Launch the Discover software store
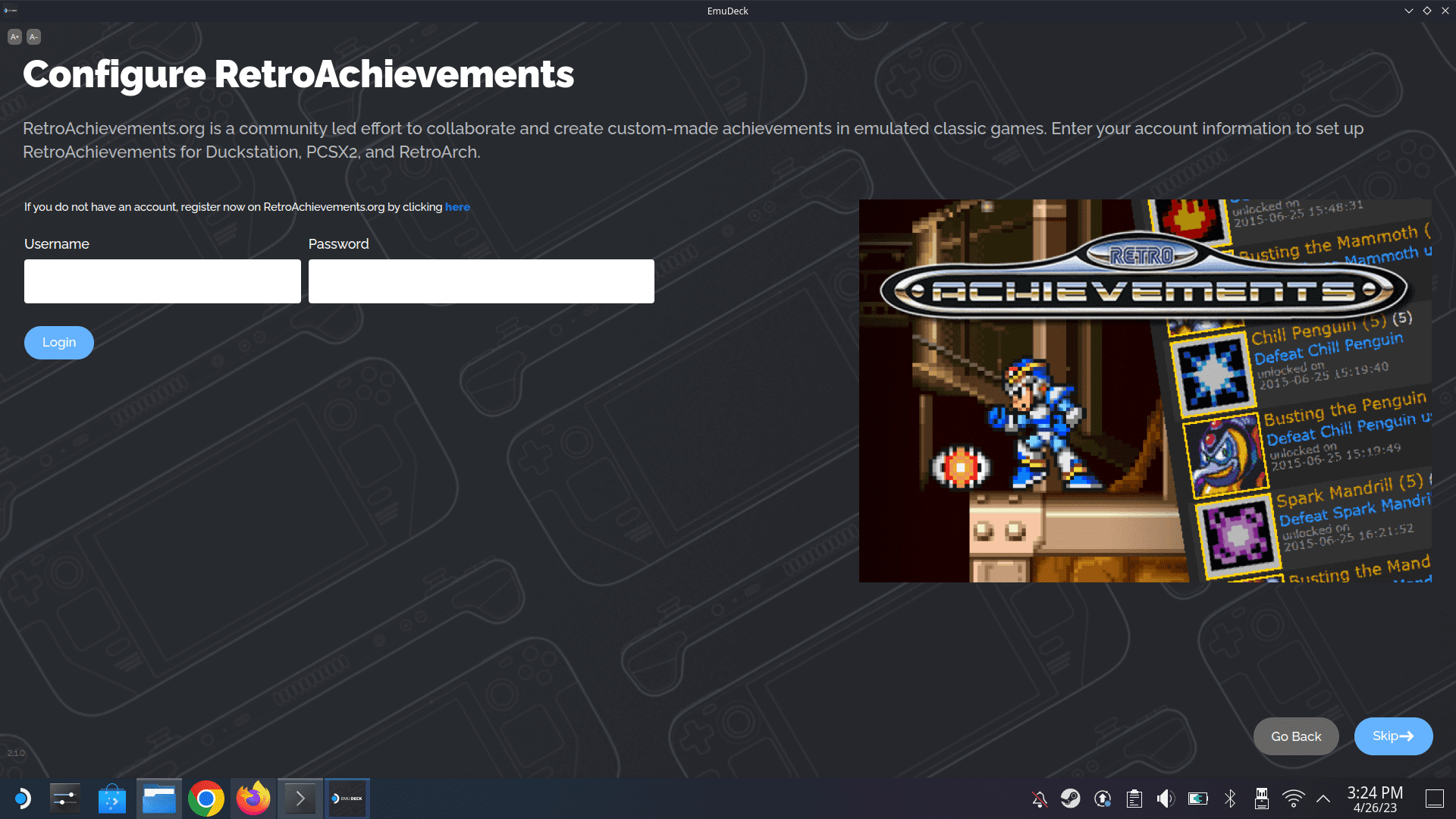 (x=112, y=799)
